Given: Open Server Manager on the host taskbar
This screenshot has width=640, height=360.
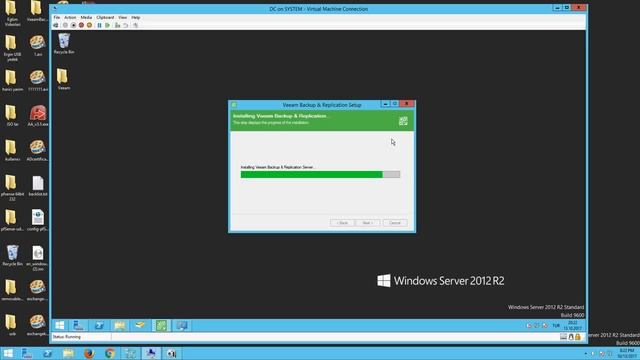Looking at the screenshot, I should point(27,353).
